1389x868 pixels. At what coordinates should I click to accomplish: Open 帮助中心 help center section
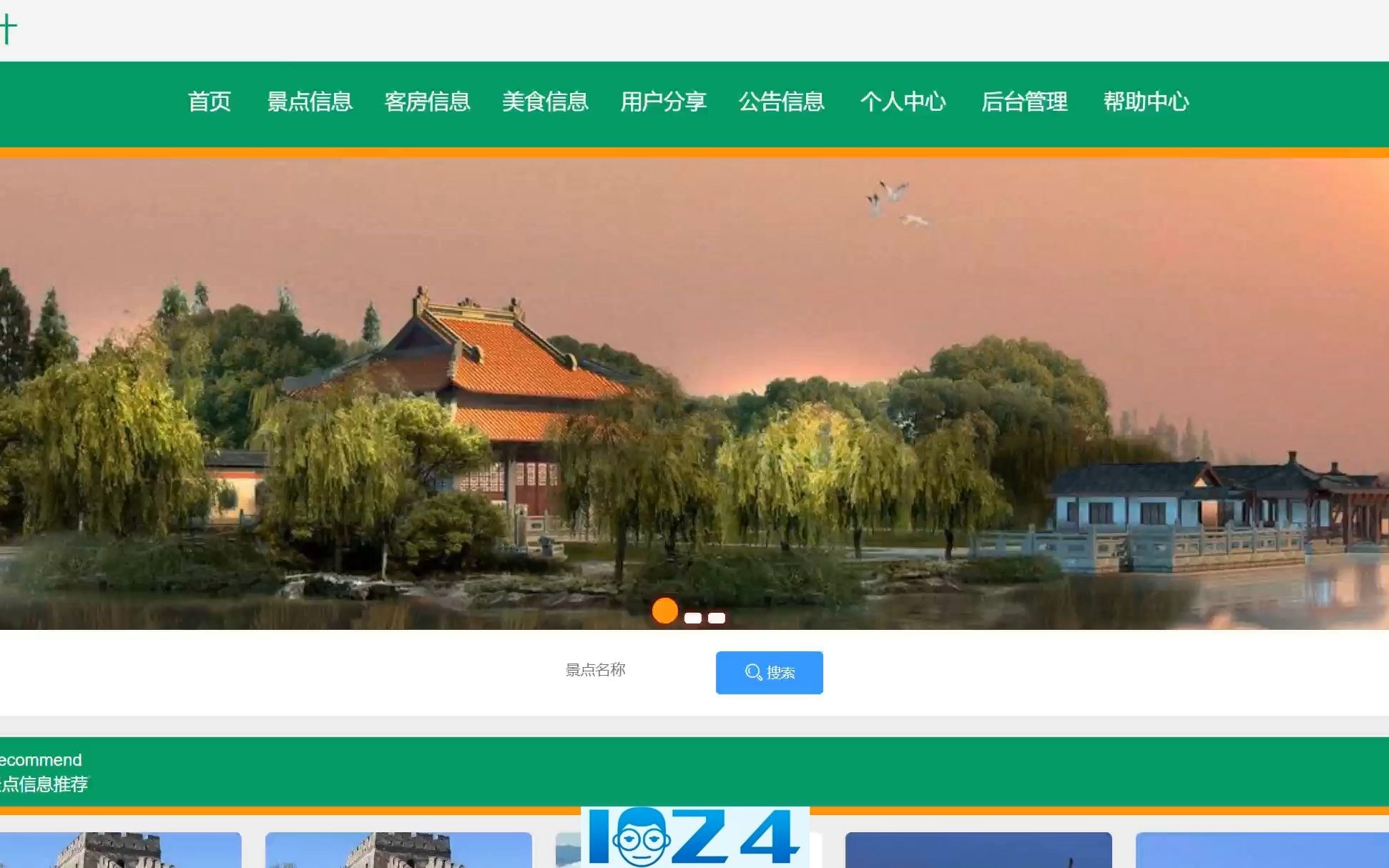click(1146, 101)
